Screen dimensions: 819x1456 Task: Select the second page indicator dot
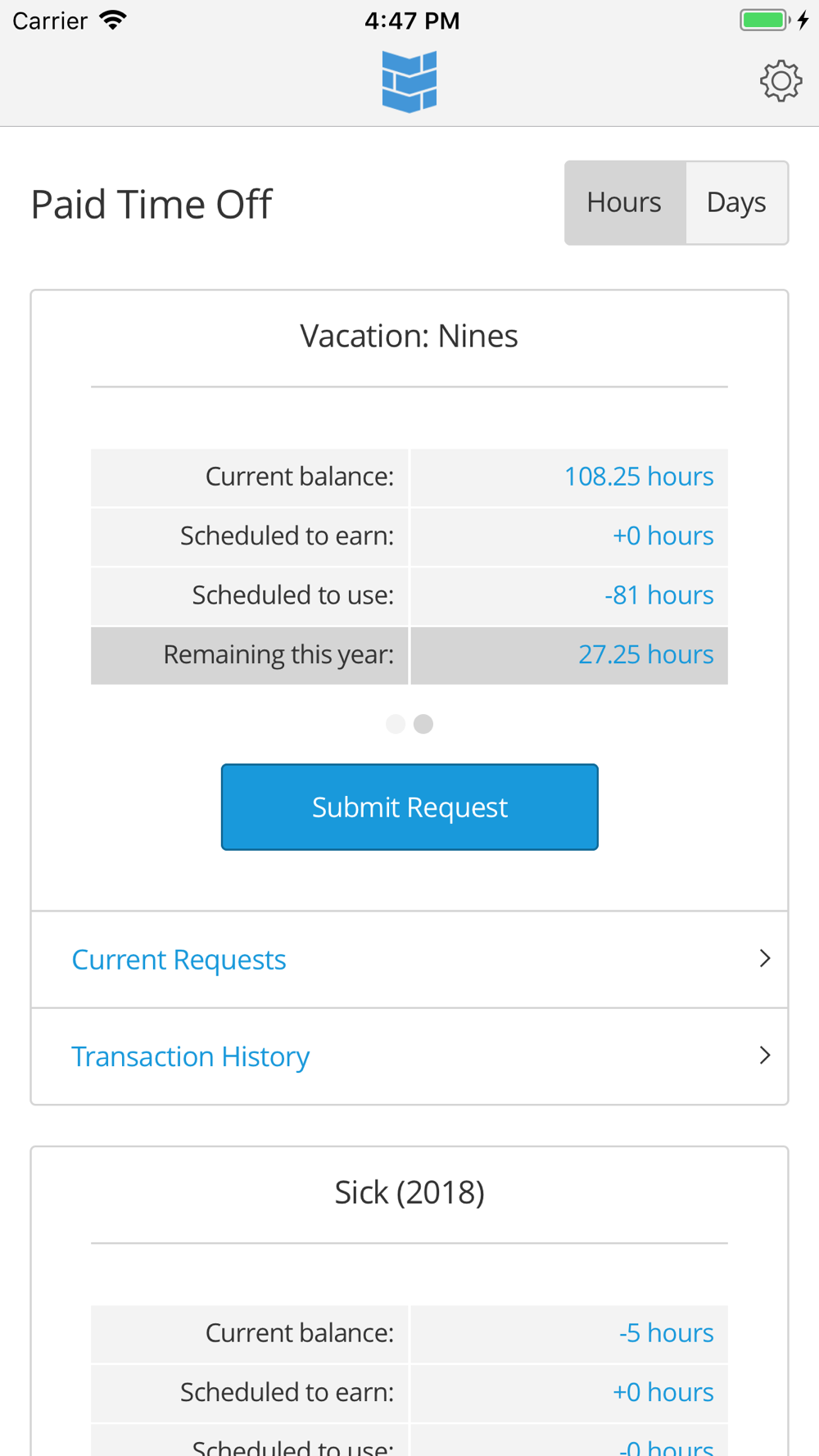pos(423,724)
